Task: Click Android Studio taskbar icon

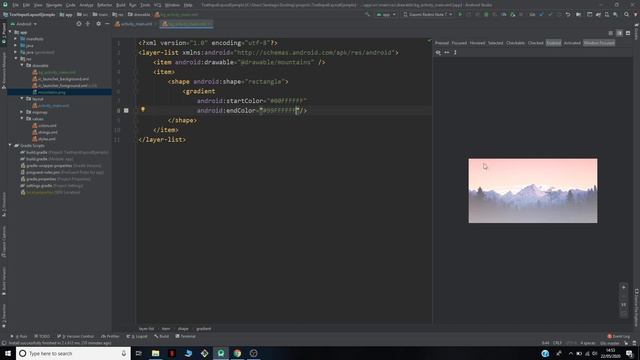Action: click(x=221, y=353)
